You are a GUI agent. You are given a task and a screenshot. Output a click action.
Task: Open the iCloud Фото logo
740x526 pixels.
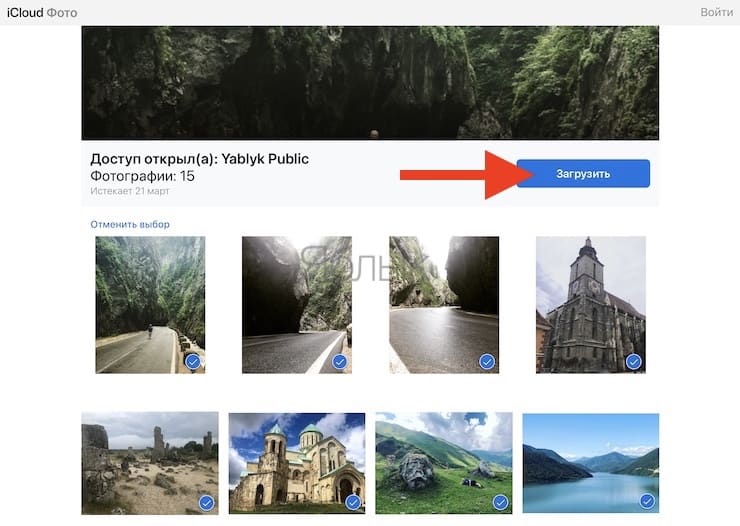tap(42, 13)
